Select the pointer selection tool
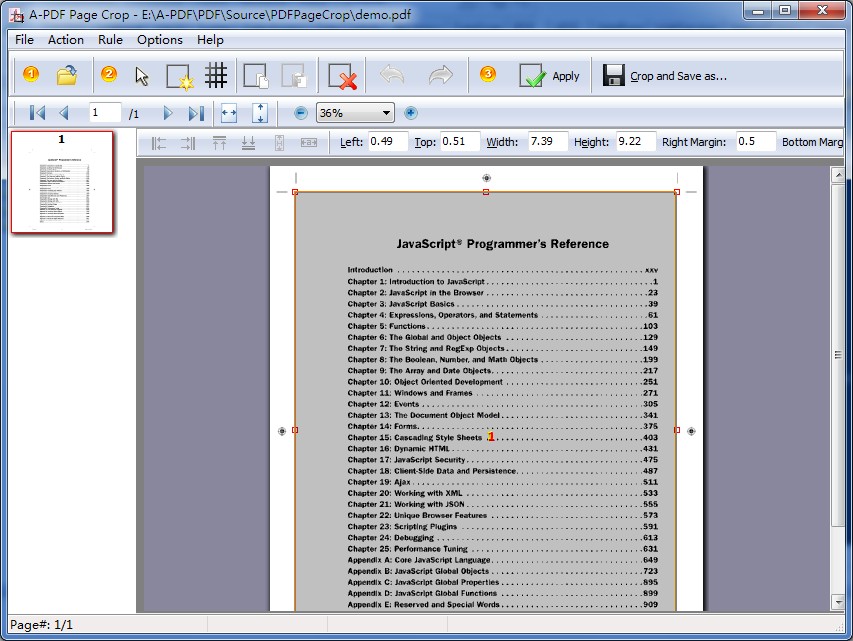 (x=141, y=75)
